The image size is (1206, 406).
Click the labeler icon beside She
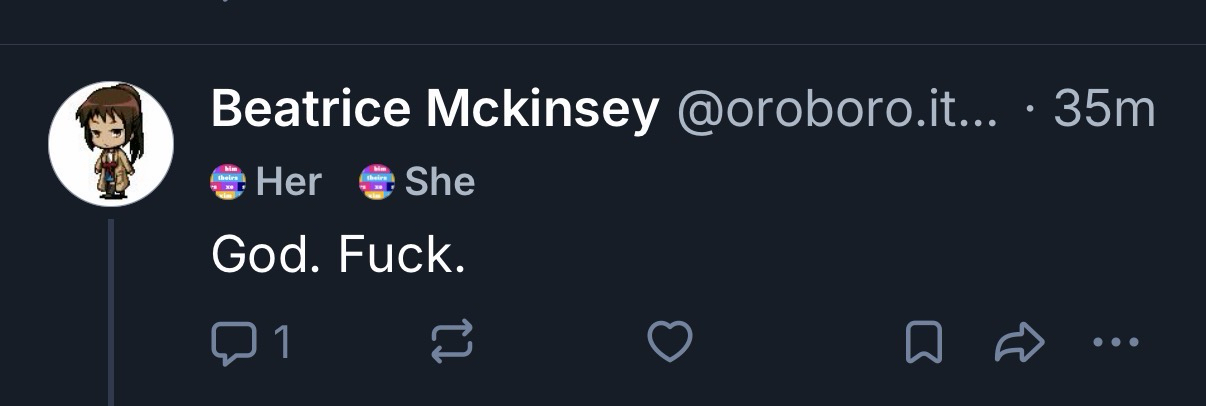(378, 182)
